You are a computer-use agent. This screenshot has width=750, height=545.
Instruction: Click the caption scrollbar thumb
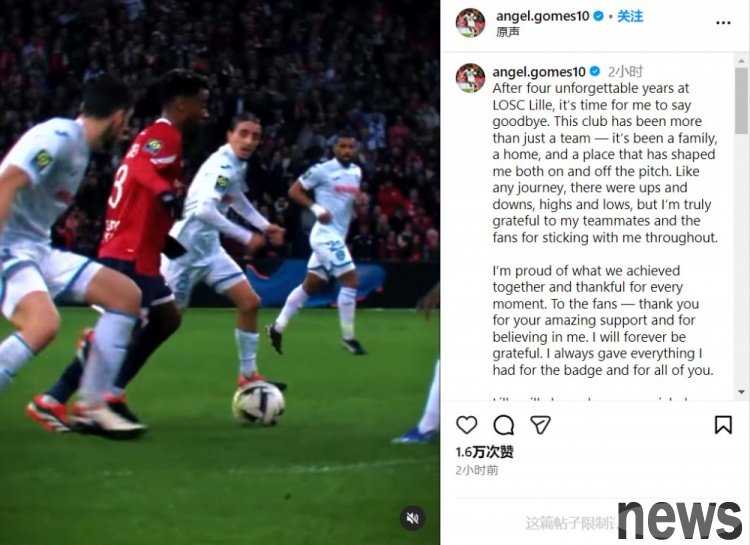point(741,100)
